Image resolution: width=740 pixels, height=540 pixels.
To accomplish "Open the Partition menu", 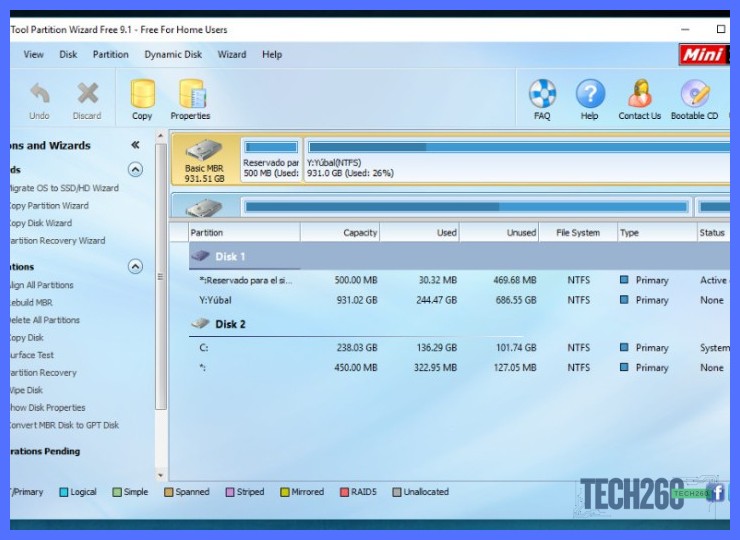I will point(110,54).
